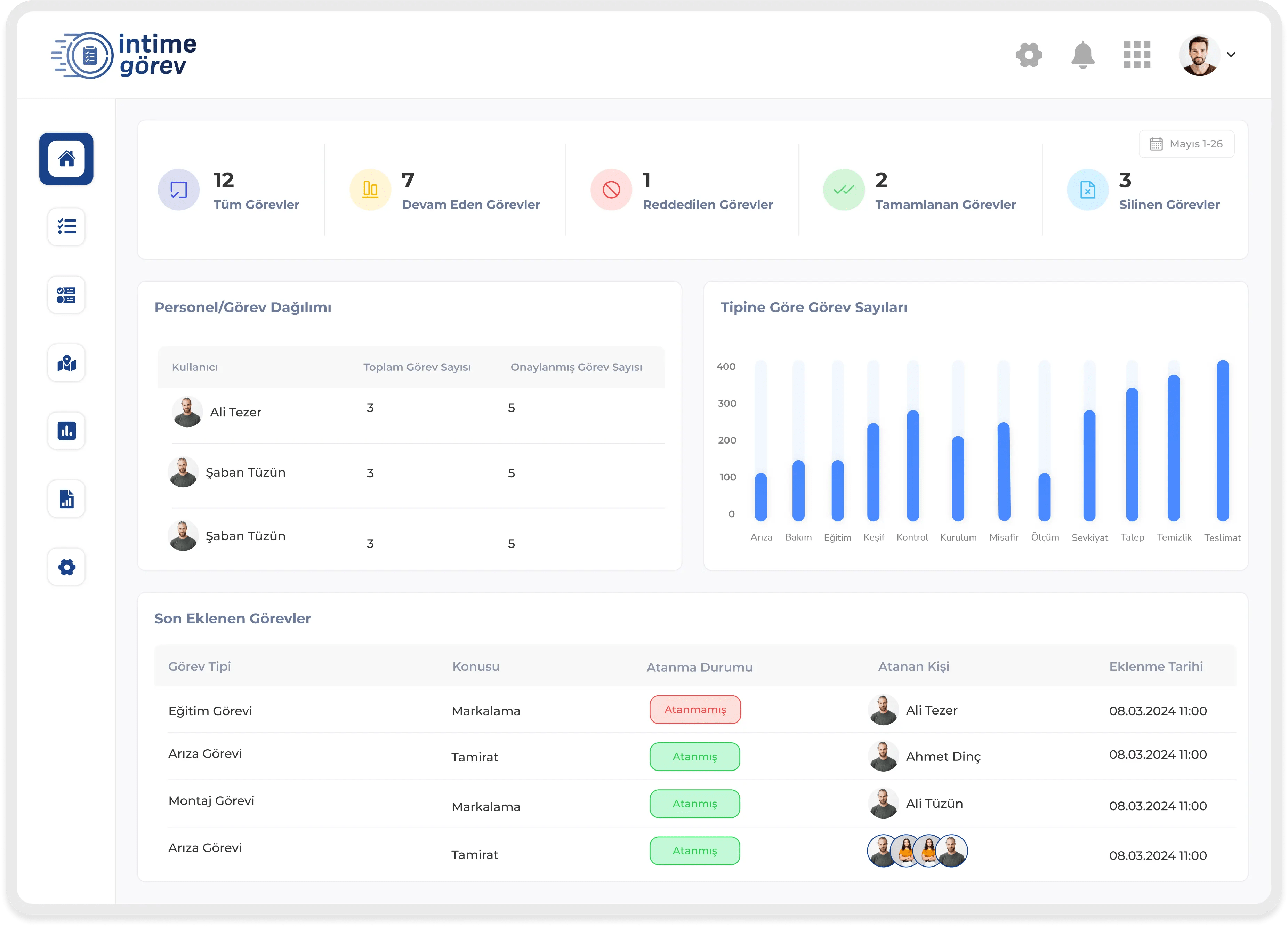
Task: Click Tipine Göre Görev Sayıları heading
Action: tap(814, 308)
